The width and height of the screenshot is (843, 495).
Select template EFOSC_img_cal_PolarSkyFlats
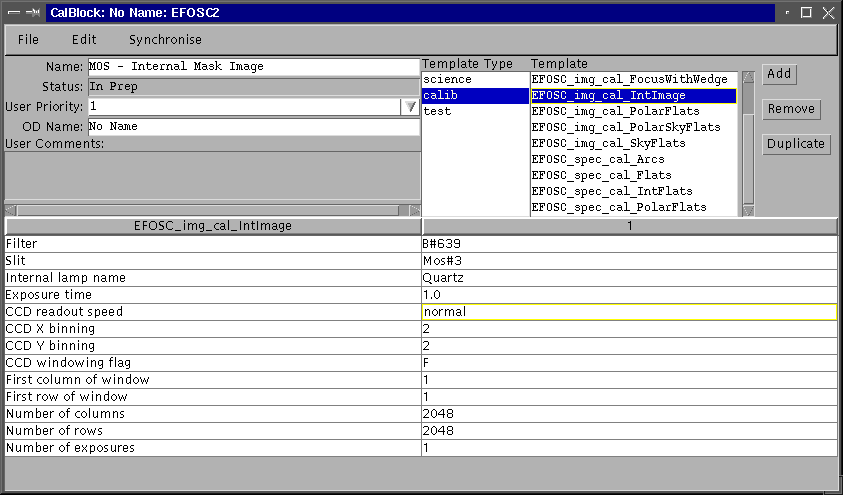pos(633,127)
